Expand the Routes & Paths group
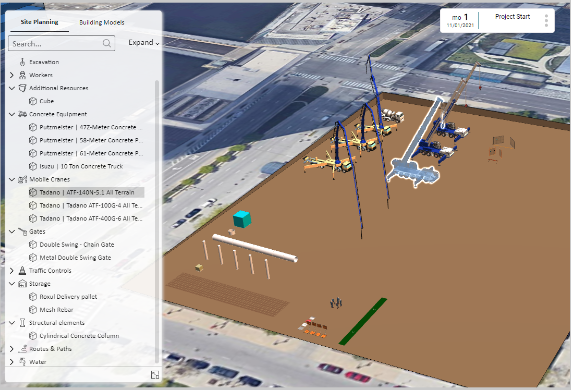This screenshot has height=390, width=571. (12, 349)
